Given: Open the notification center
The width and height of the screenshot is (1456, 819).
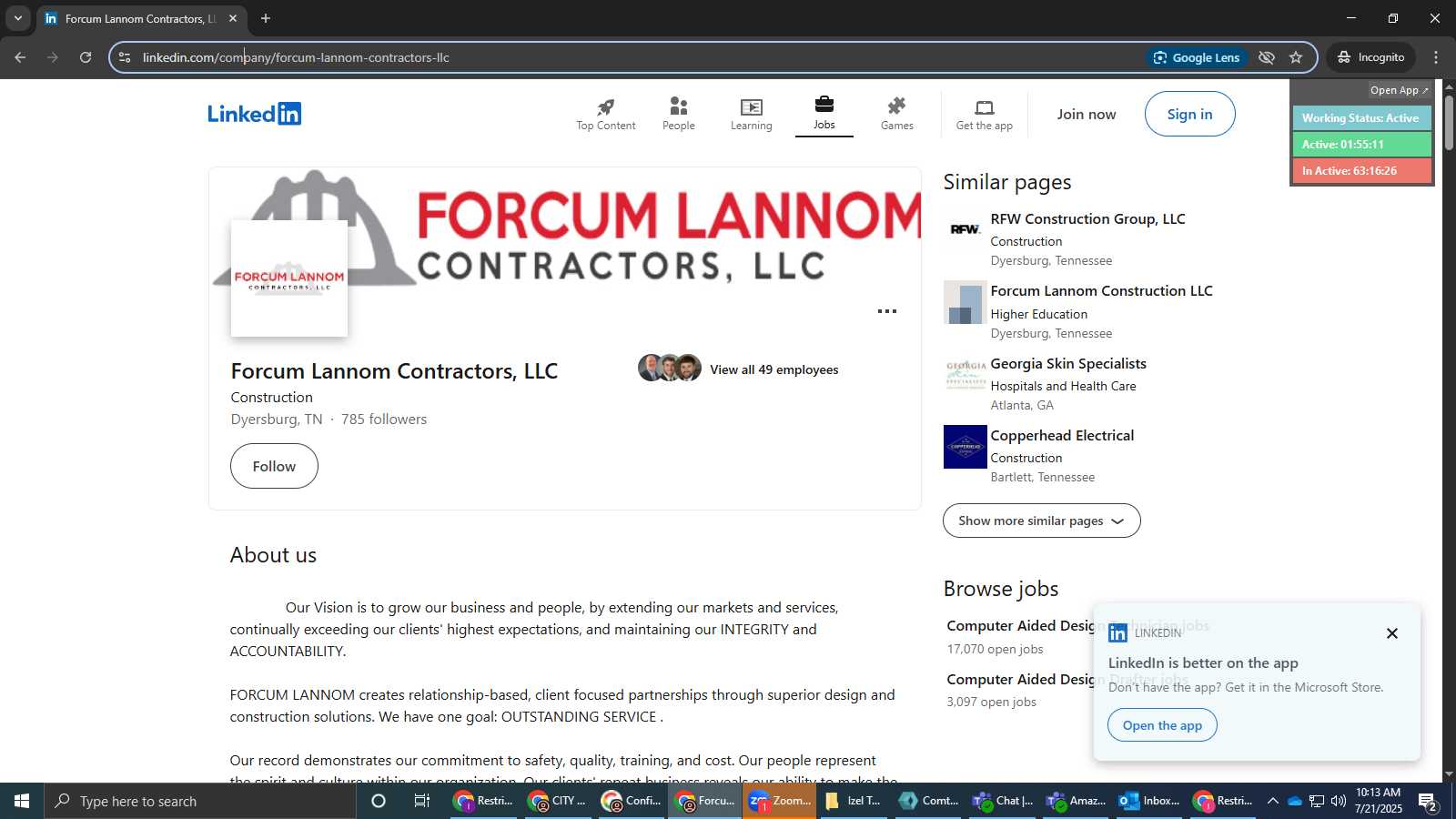Looking at the screenshot, I should click(x=1427, y=802).
